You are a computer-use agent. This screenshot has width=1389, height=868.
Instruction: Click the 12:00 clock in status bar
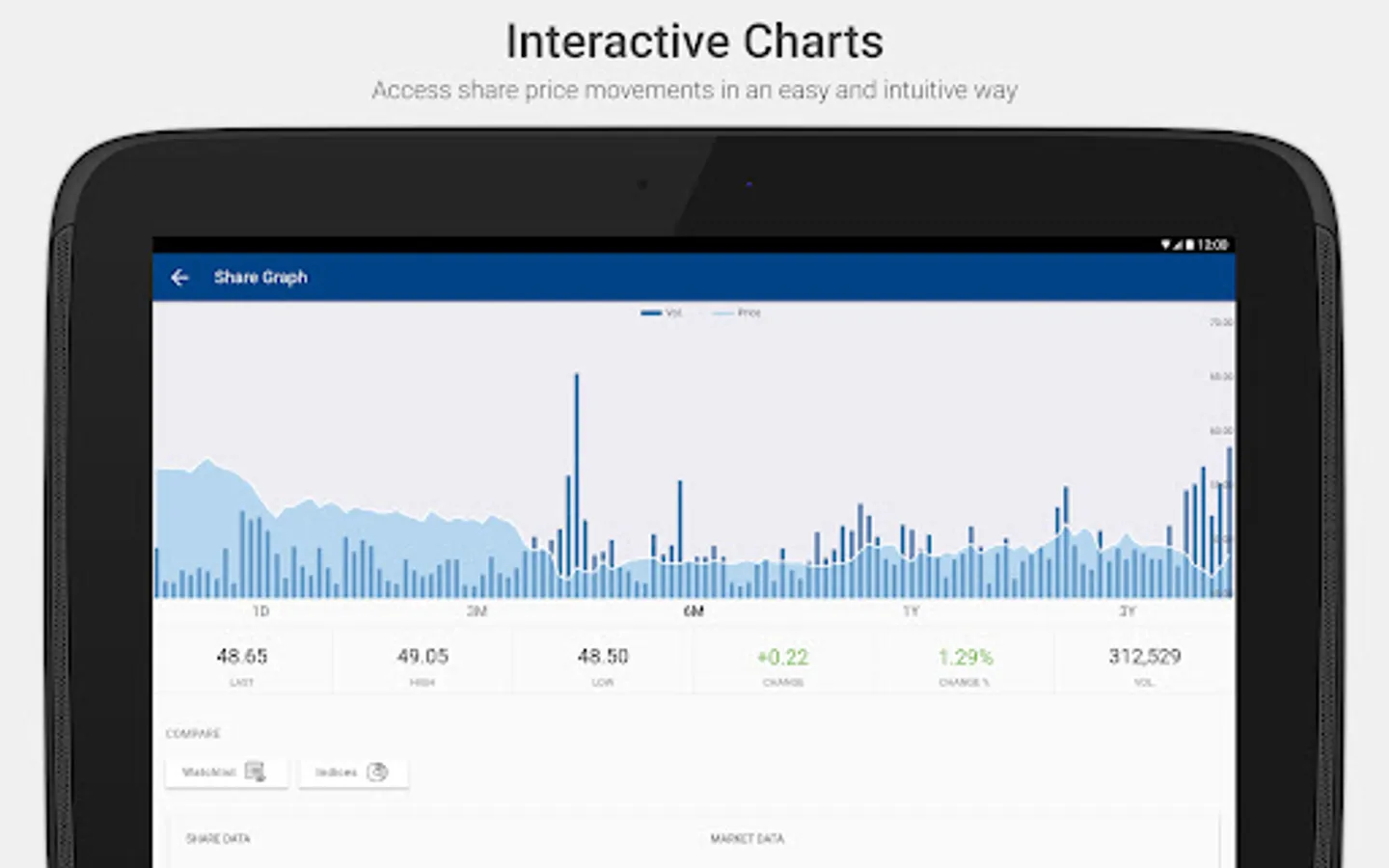tap(1212, 245)
